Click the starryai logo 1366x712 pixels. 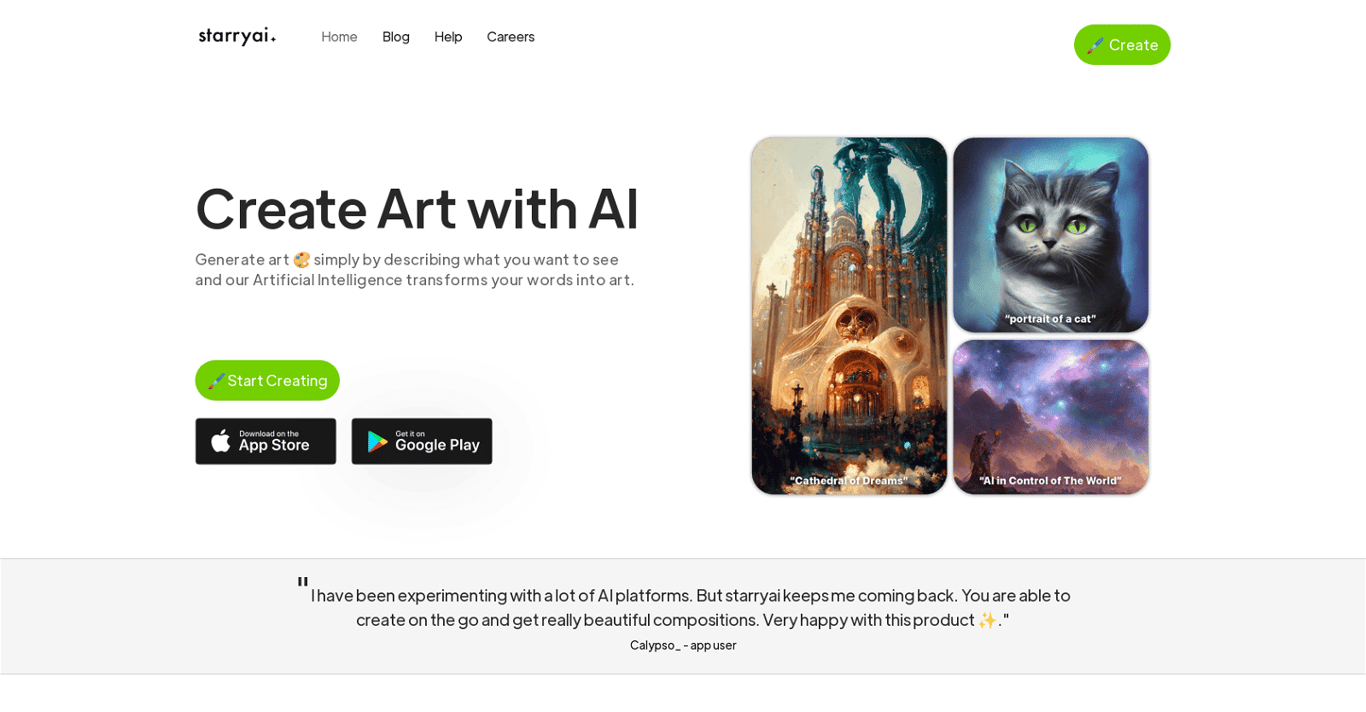pos(237,36)
